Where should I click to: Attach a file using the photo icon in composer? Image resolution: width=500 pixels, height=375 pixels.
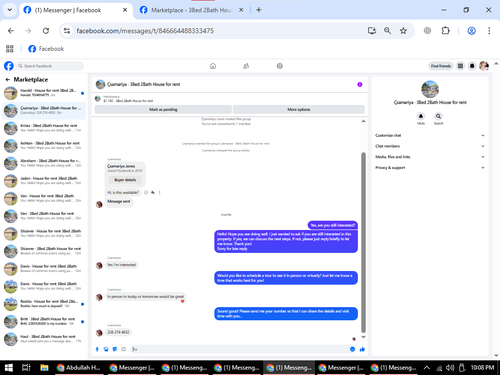pyautogui.click(x=106, y=349)
